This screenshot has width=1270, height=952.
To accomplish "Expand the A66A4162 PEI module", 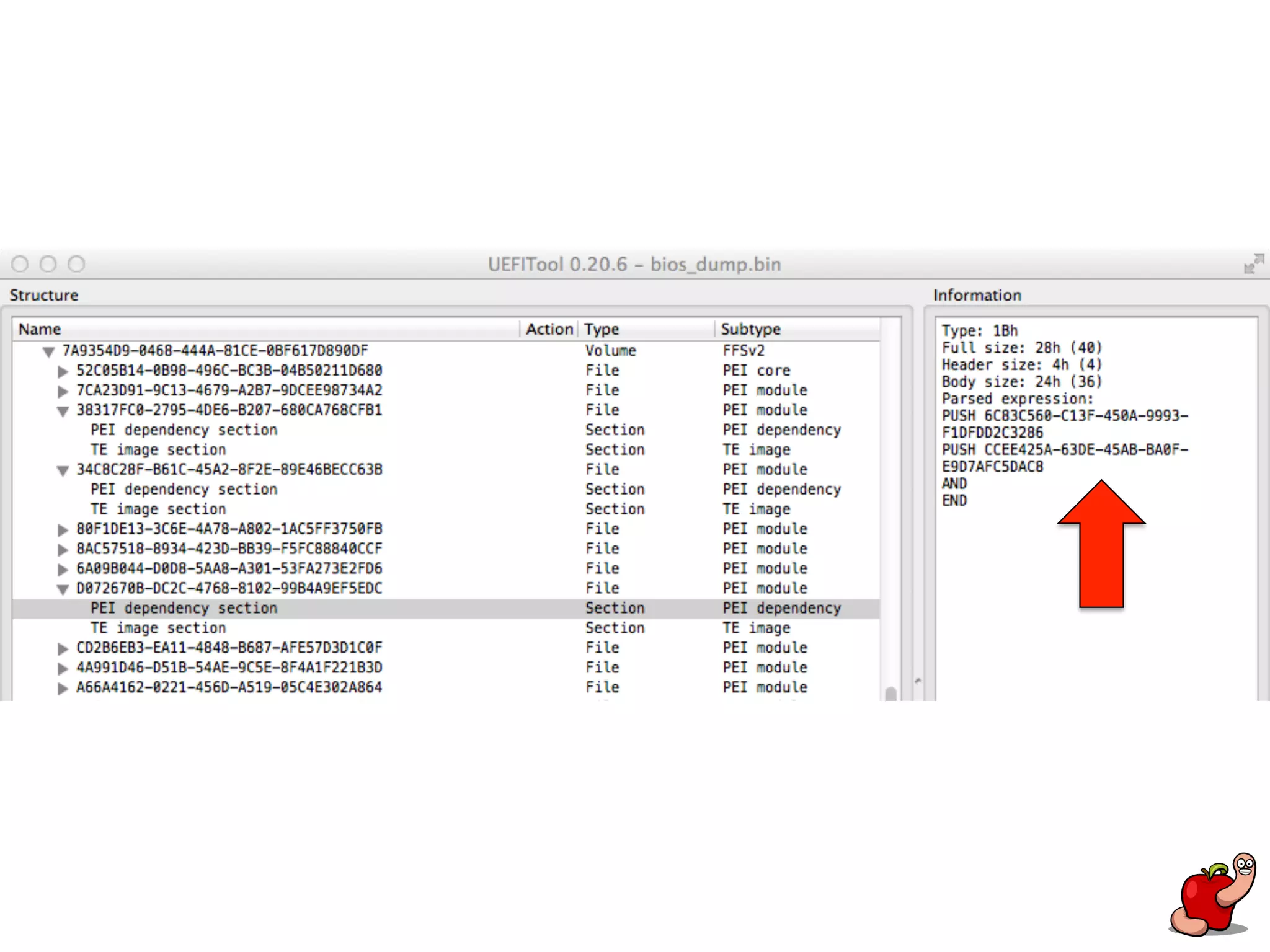I will point(63,688).
